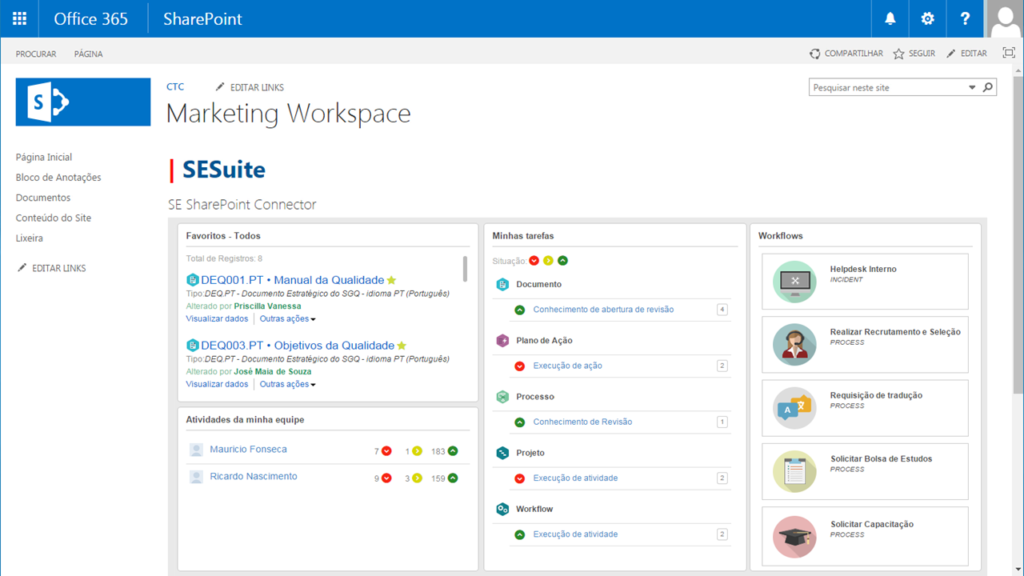Image resolution: width=1024 pixels, height=576 pixels.
Task: Open the Office 365 app launcher grid
Action: click(x=19, y=18)
